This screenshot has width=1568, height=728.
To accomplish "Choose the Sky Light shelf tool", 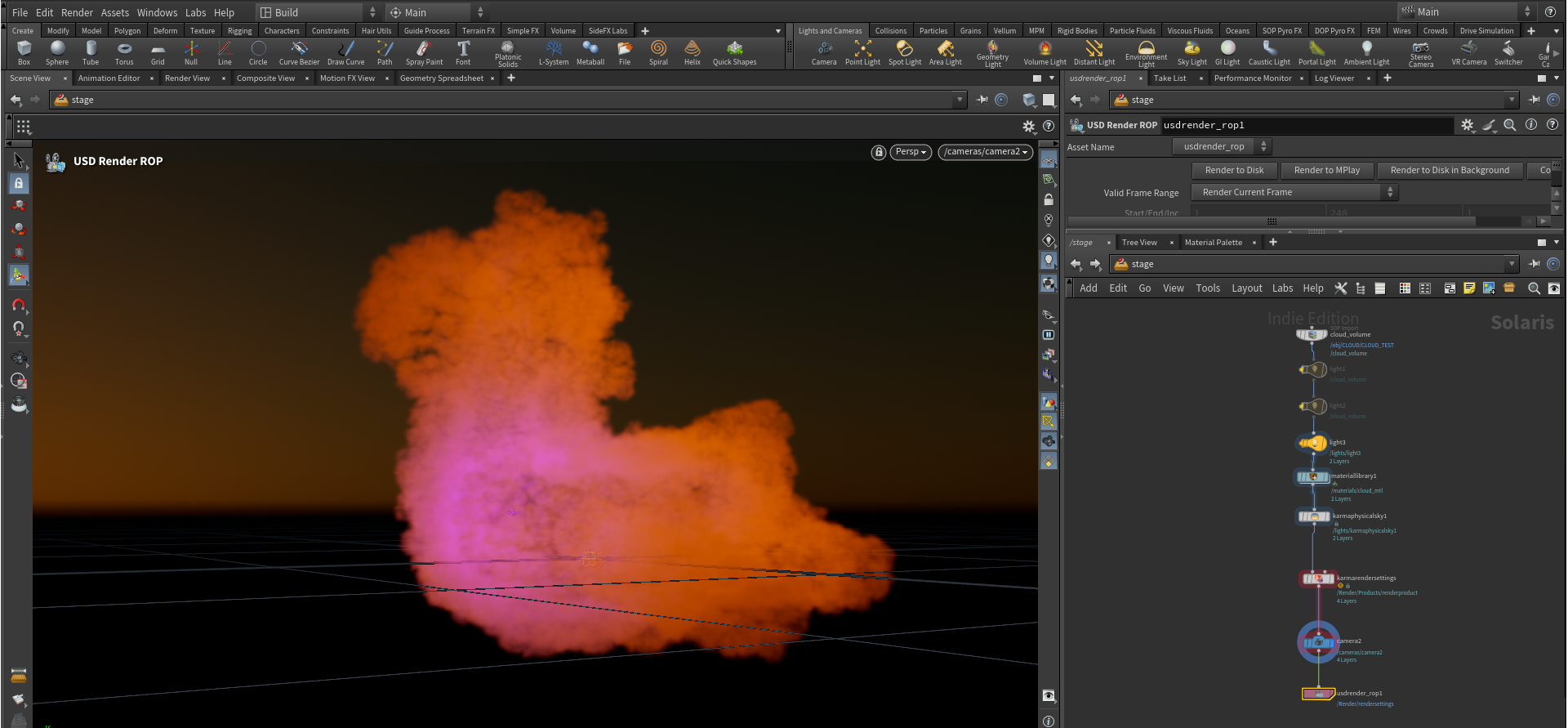I will (1192, 53).
